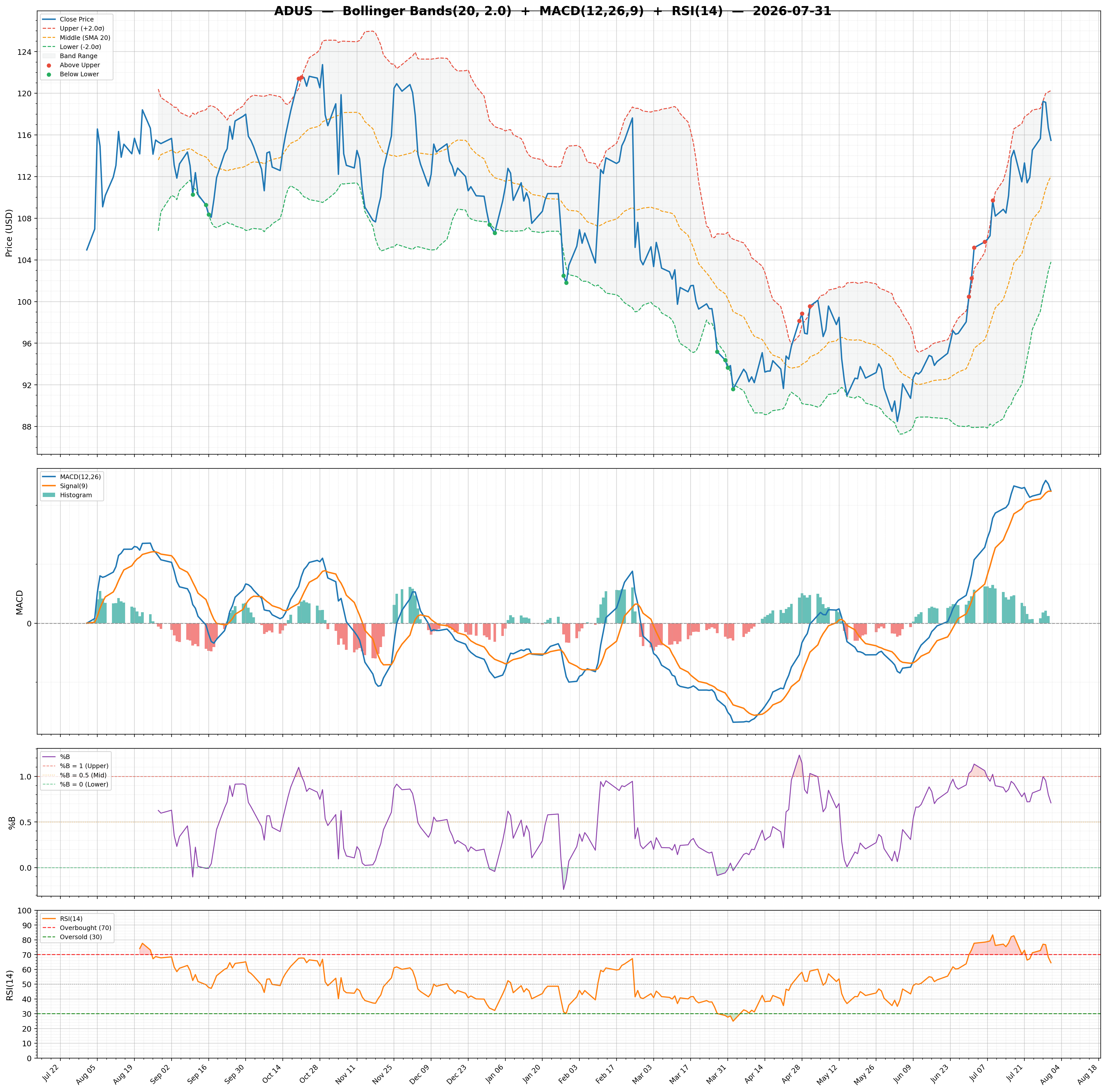Click the 0.0 tick on the %B axis
The height and width of the screenshot is (1092, 1106).
tap(26, 868)
